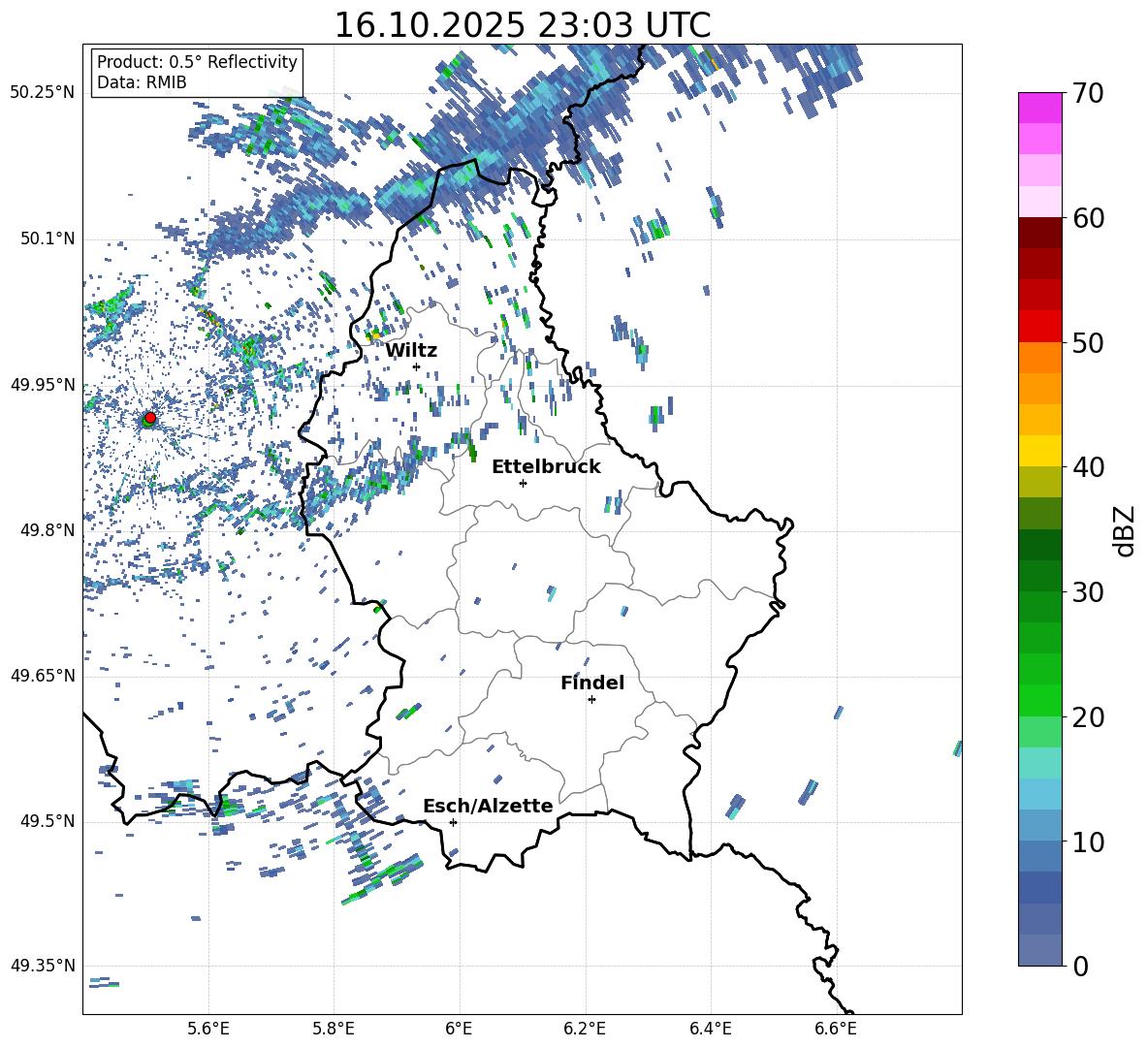Click the dBZ colorbar axis label
The width and height of the screenshot is (1148, 1048).
pos(1125,530)
